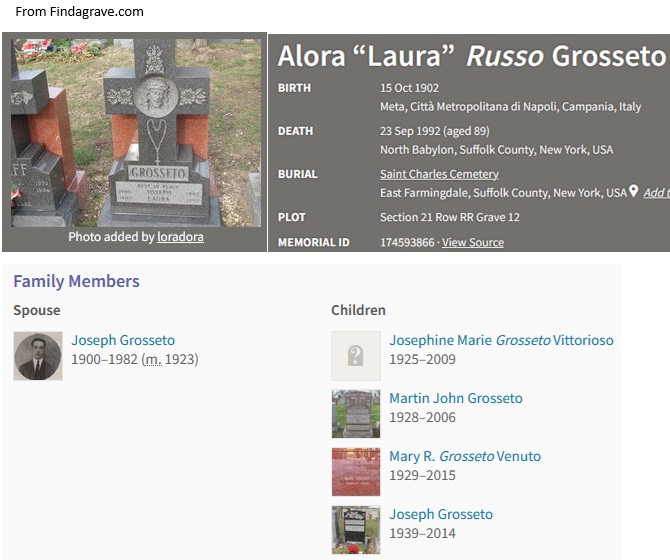670x560 pixels.
Task: Open Mary R. Grosseto Venuto memorial
Action: pos(465,456)
